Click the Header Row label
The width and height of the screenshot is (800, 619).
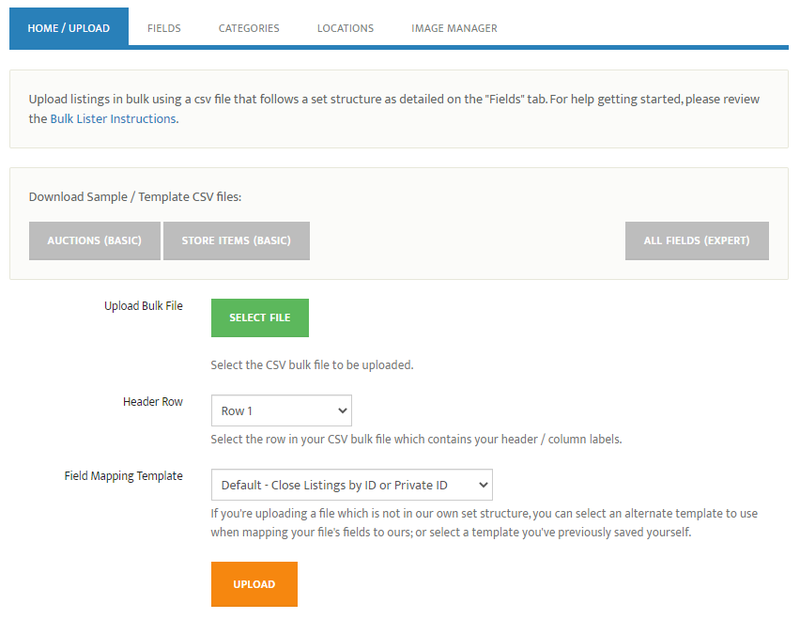153,402
